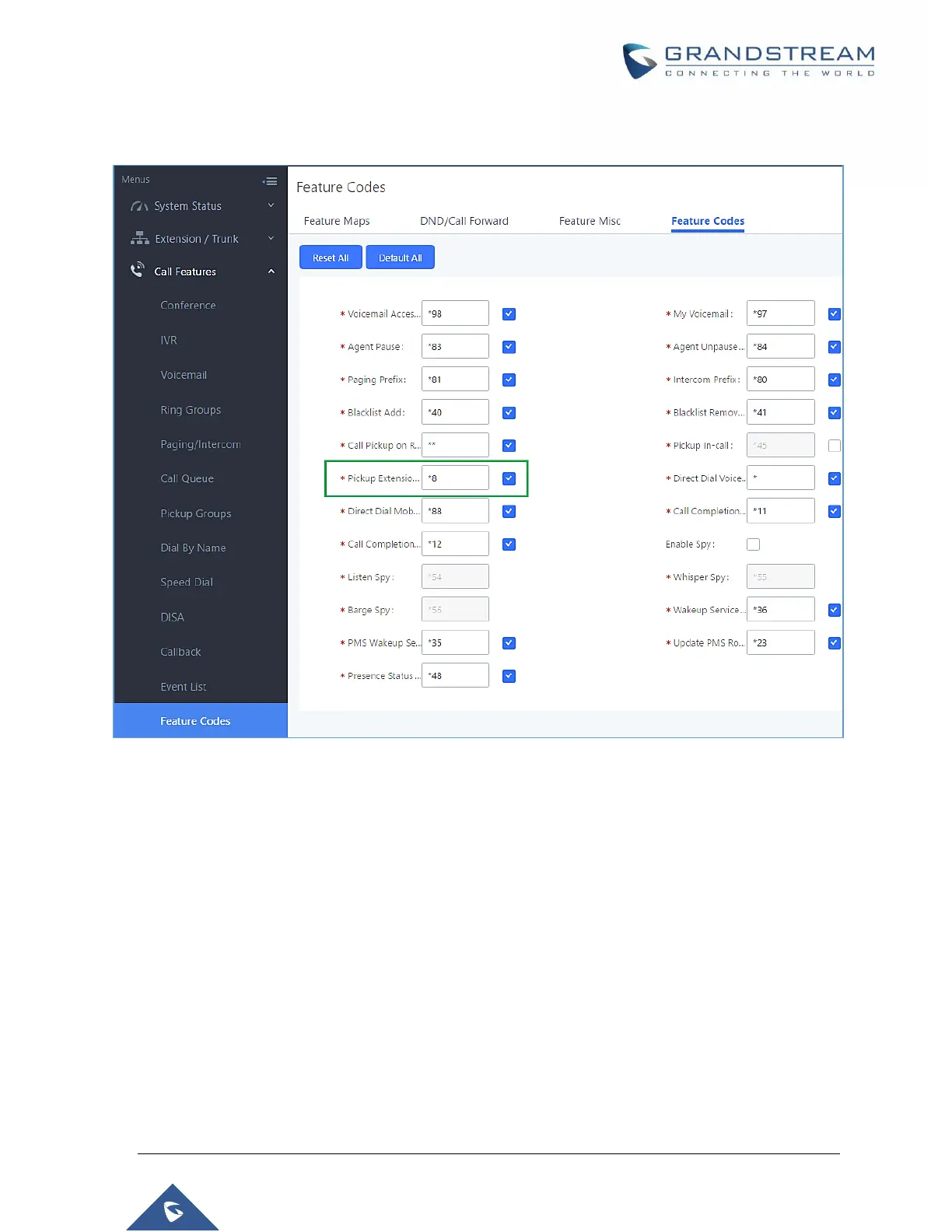Viewport: 952px width, 1232px height.
Task: Toggle the Update PMS Room checkbox
Action: point(835,643)
